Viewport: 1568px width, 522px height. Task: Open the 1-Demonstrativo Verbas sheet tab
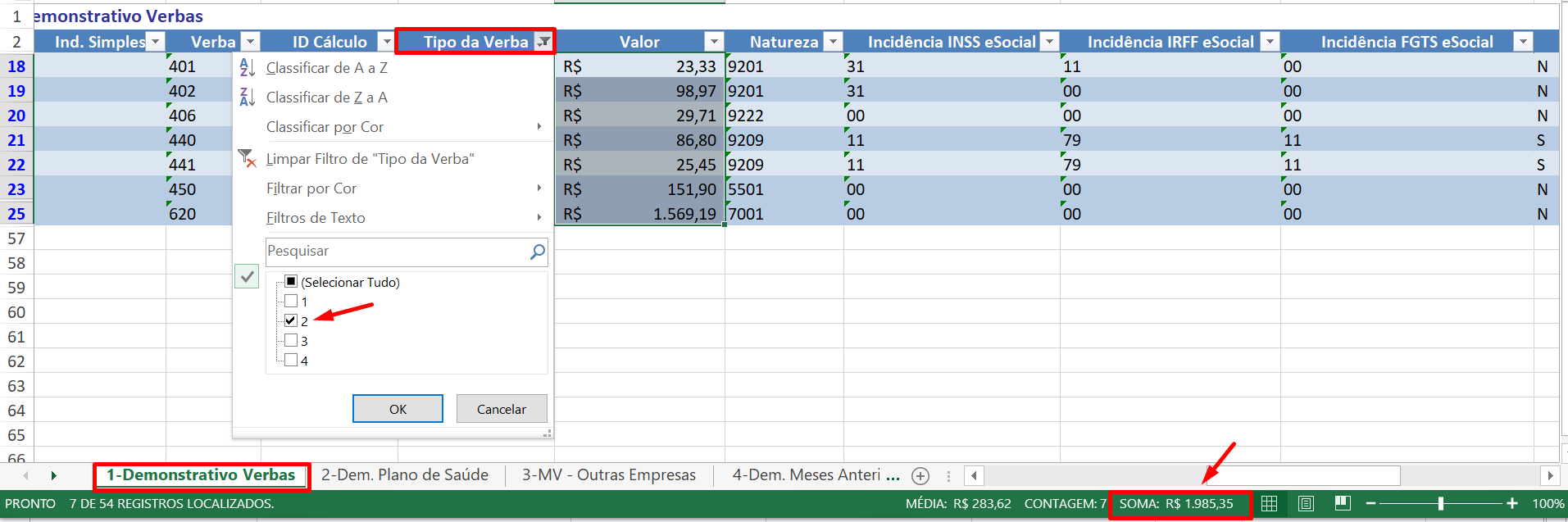coord(201,475)
